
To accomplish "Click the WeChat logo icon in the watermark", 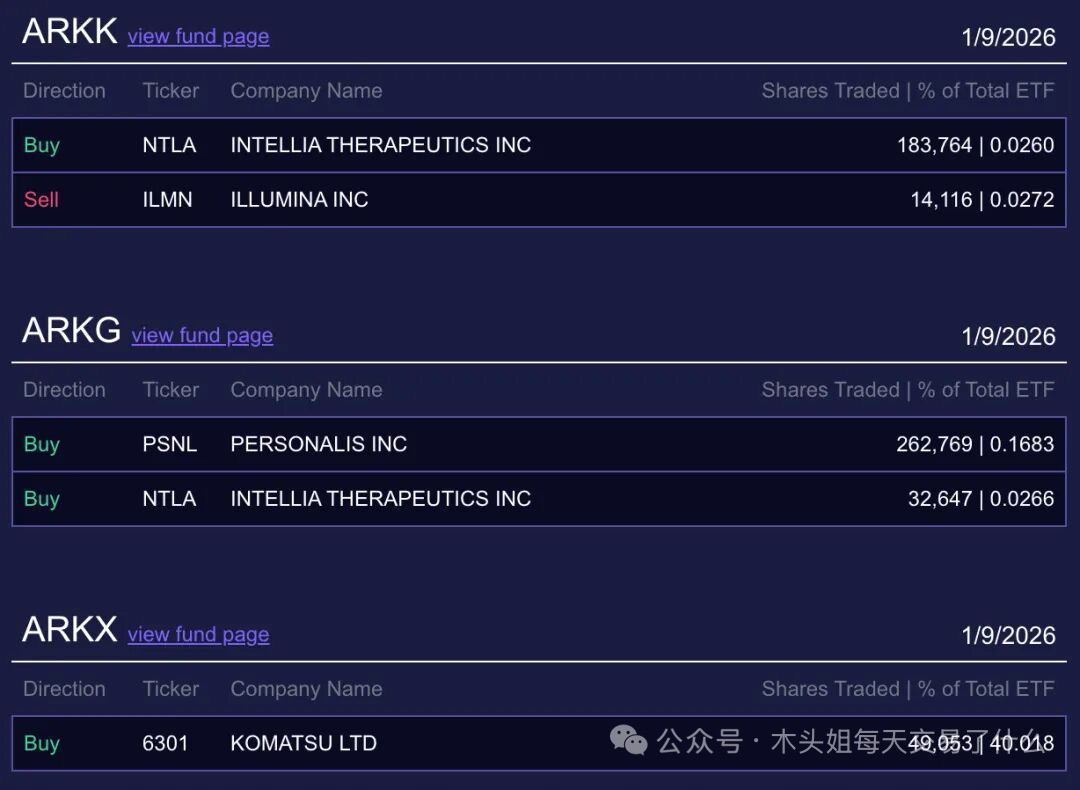I will click(x=629, y=741).
